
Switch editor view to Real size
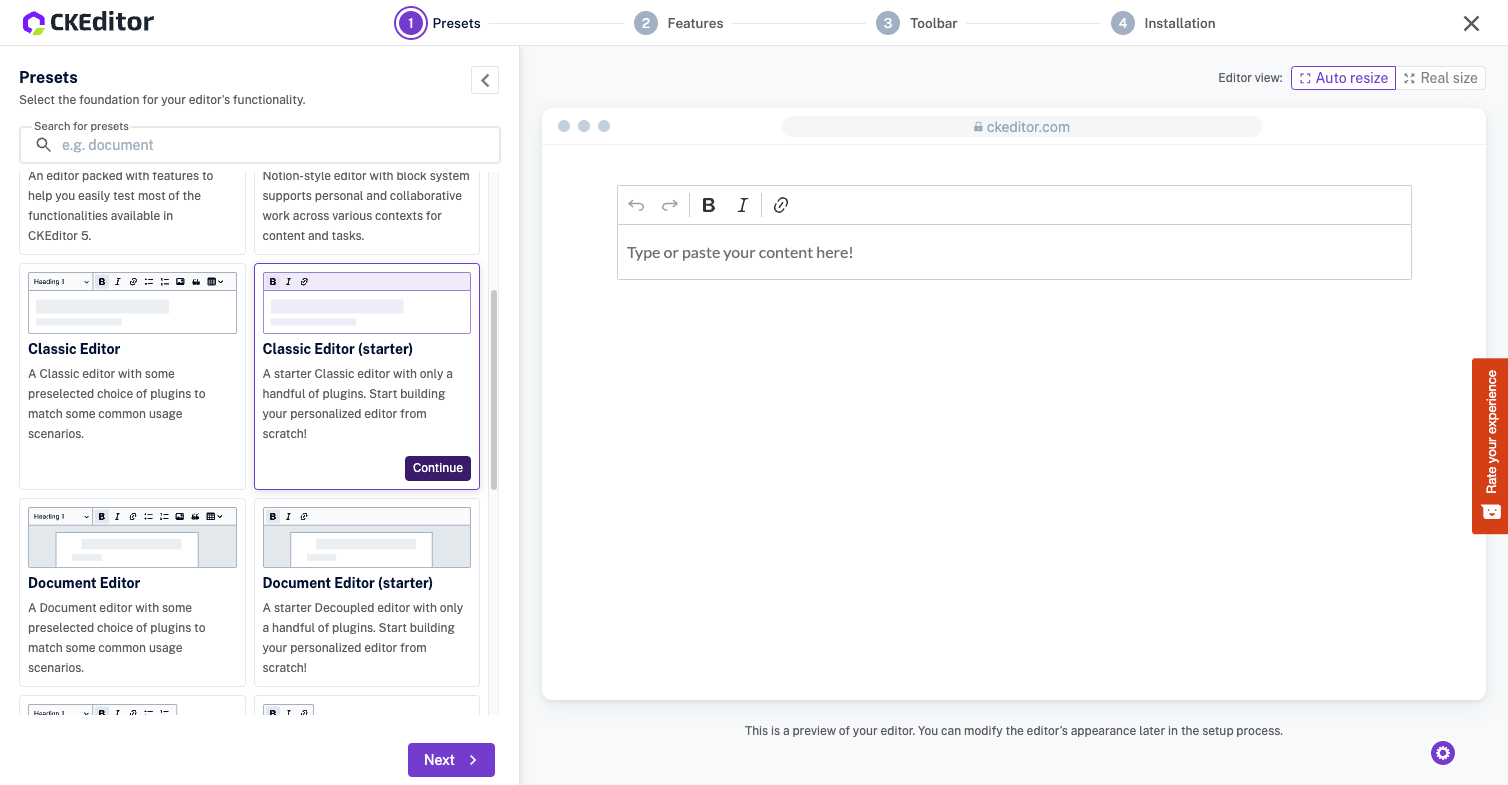tap(1439, 78)
